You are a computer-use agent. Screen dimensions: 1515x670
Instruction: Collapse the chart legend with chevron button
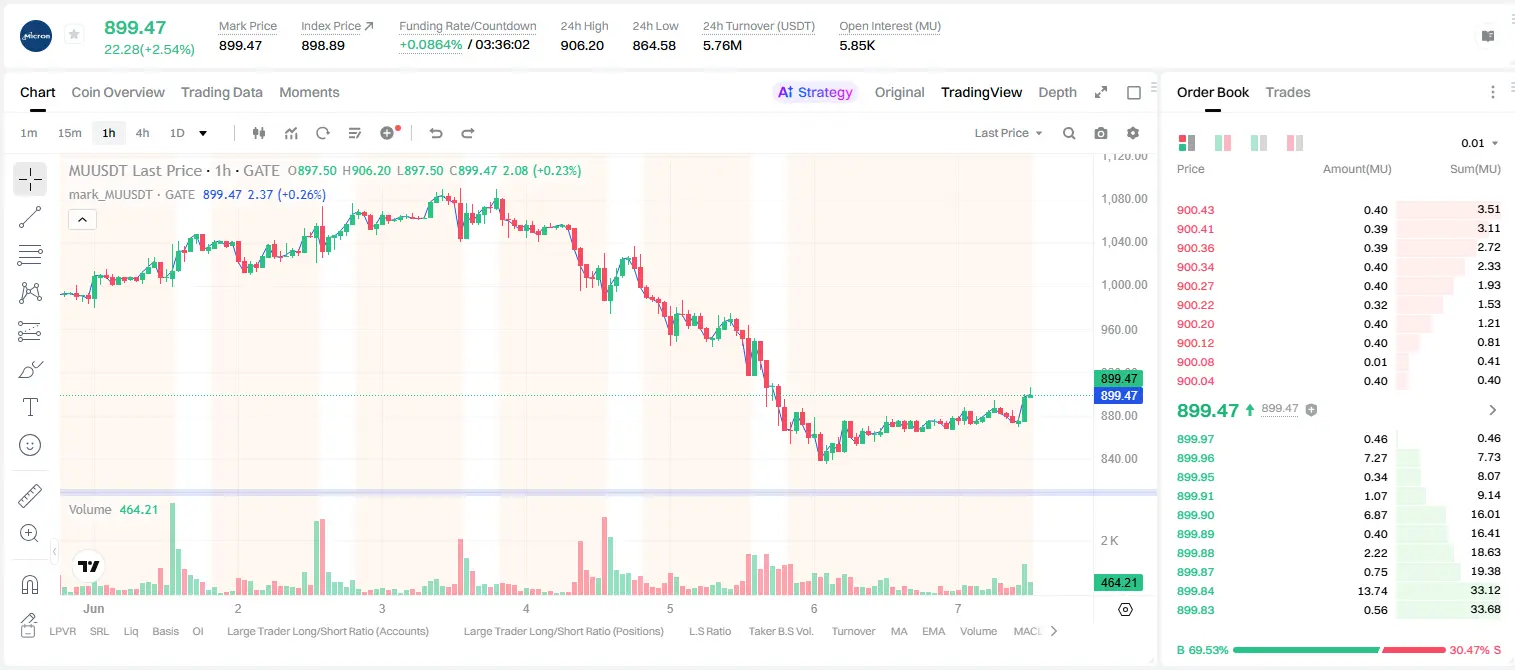point(82,219)
